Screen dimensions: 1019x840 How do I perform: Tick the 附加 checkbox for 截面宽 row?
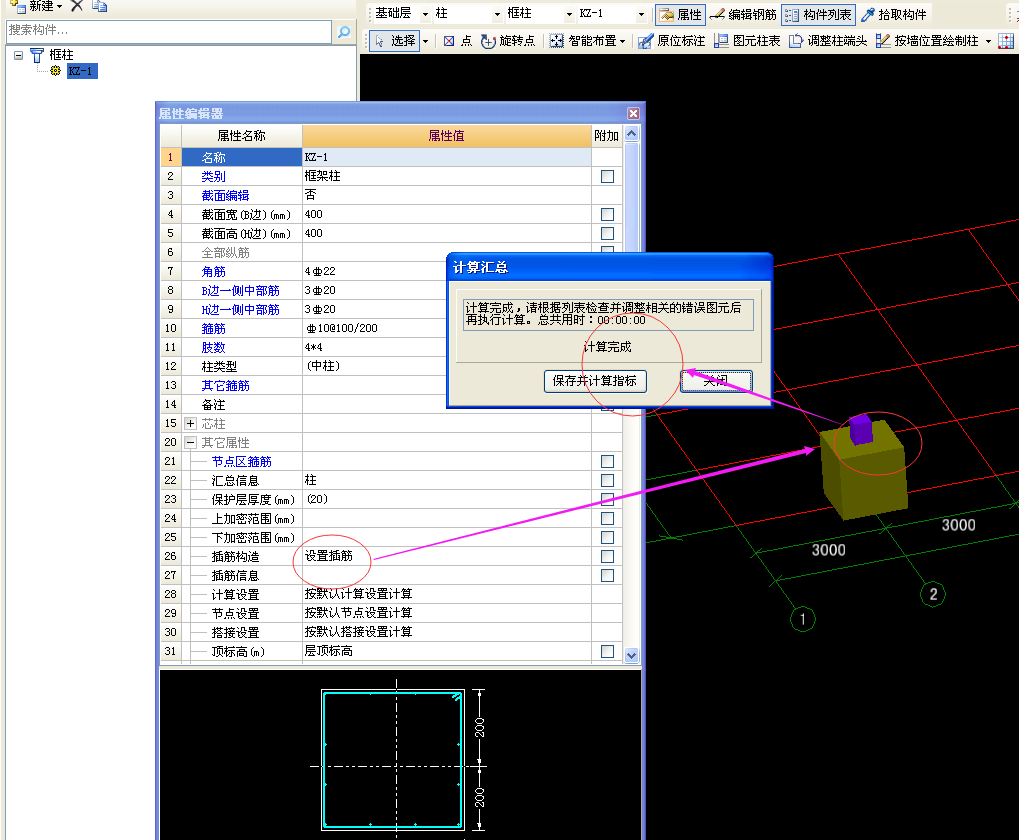tap(607, 214)
